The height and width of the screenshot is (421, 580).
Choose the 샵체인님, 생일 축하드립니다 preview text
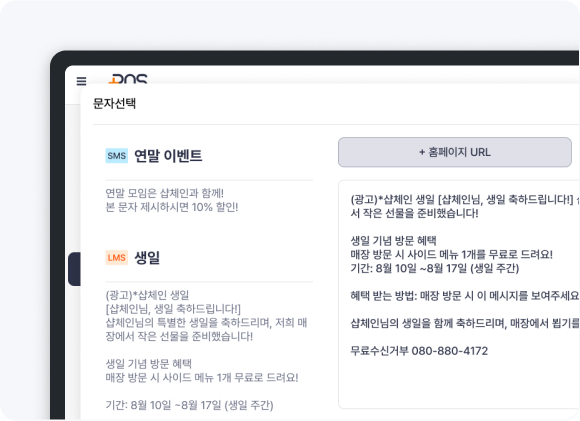173,309
